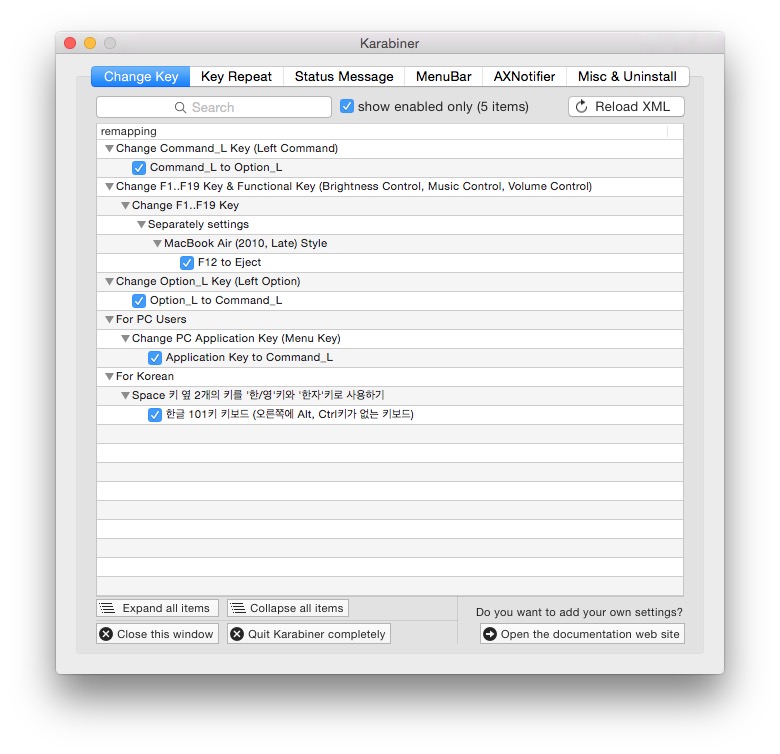Go to Misc & Uninstall tab
Screen dimensions: 780x754
[x=627, y=77]
